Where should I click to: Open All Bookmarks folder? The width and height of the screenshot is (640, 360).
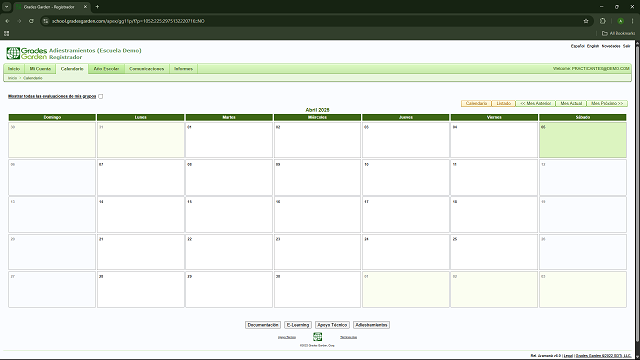(618, 33)
